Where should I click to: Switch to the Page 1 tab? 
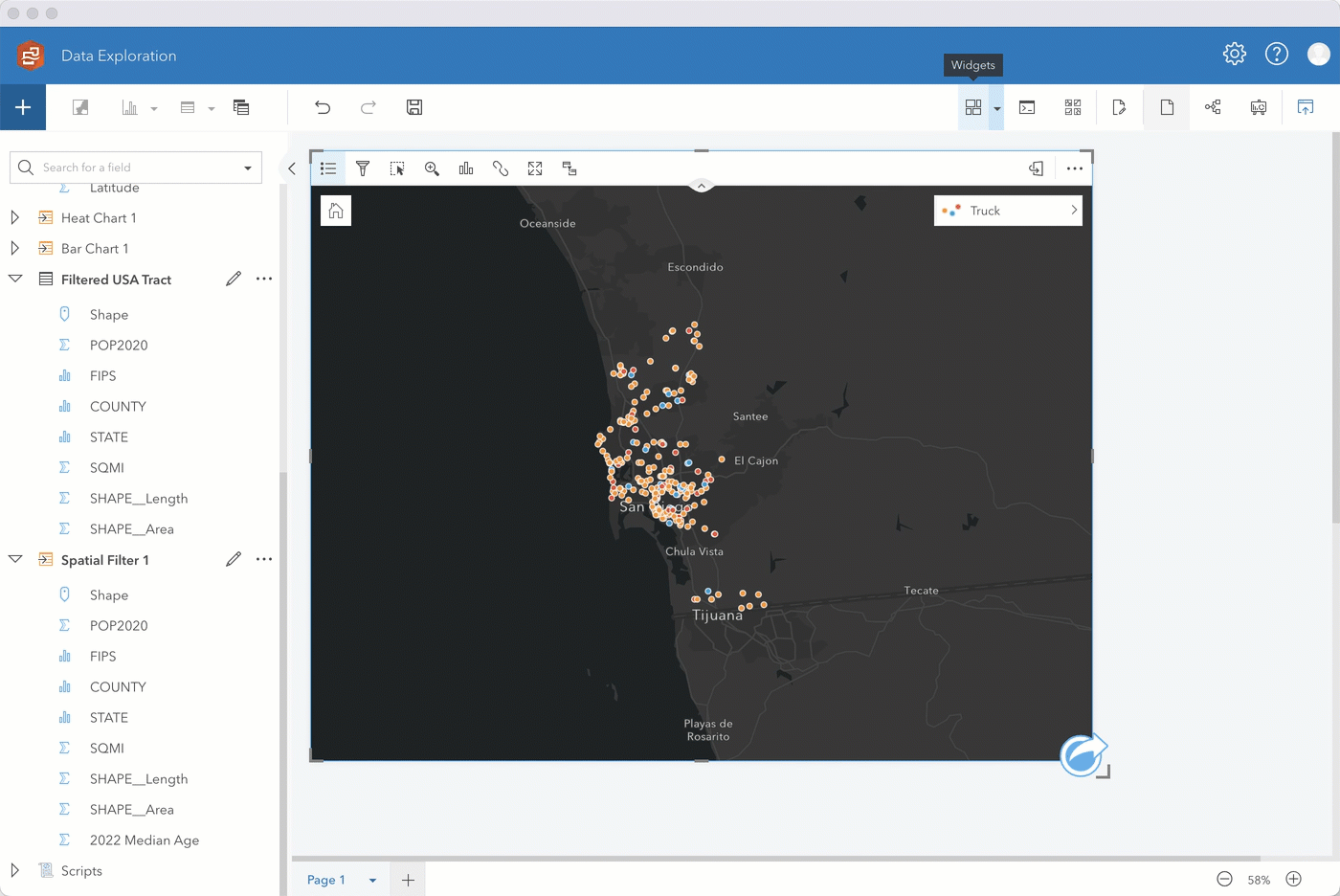(x=326, y=880)
